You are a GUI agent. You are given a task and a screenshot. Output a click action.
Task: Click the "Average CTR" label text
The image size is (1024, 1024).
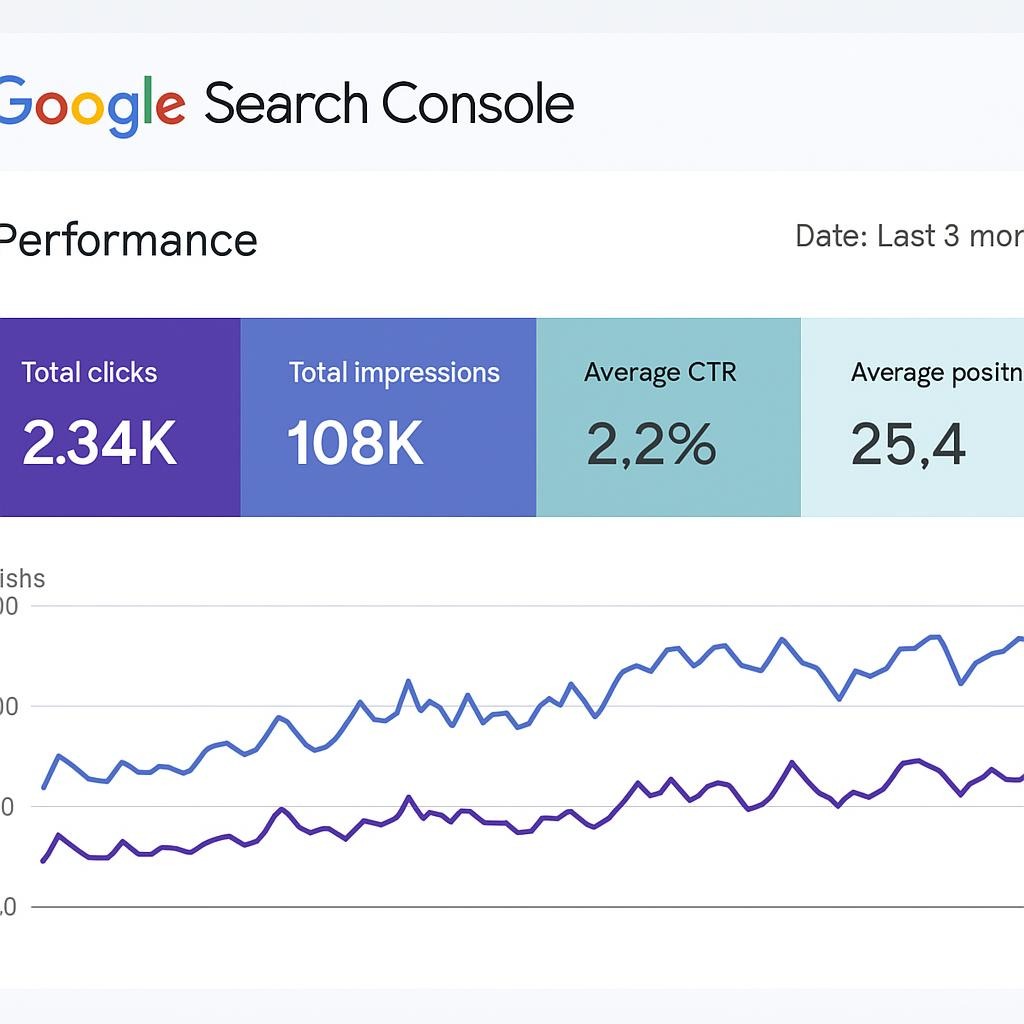point(660,373)
